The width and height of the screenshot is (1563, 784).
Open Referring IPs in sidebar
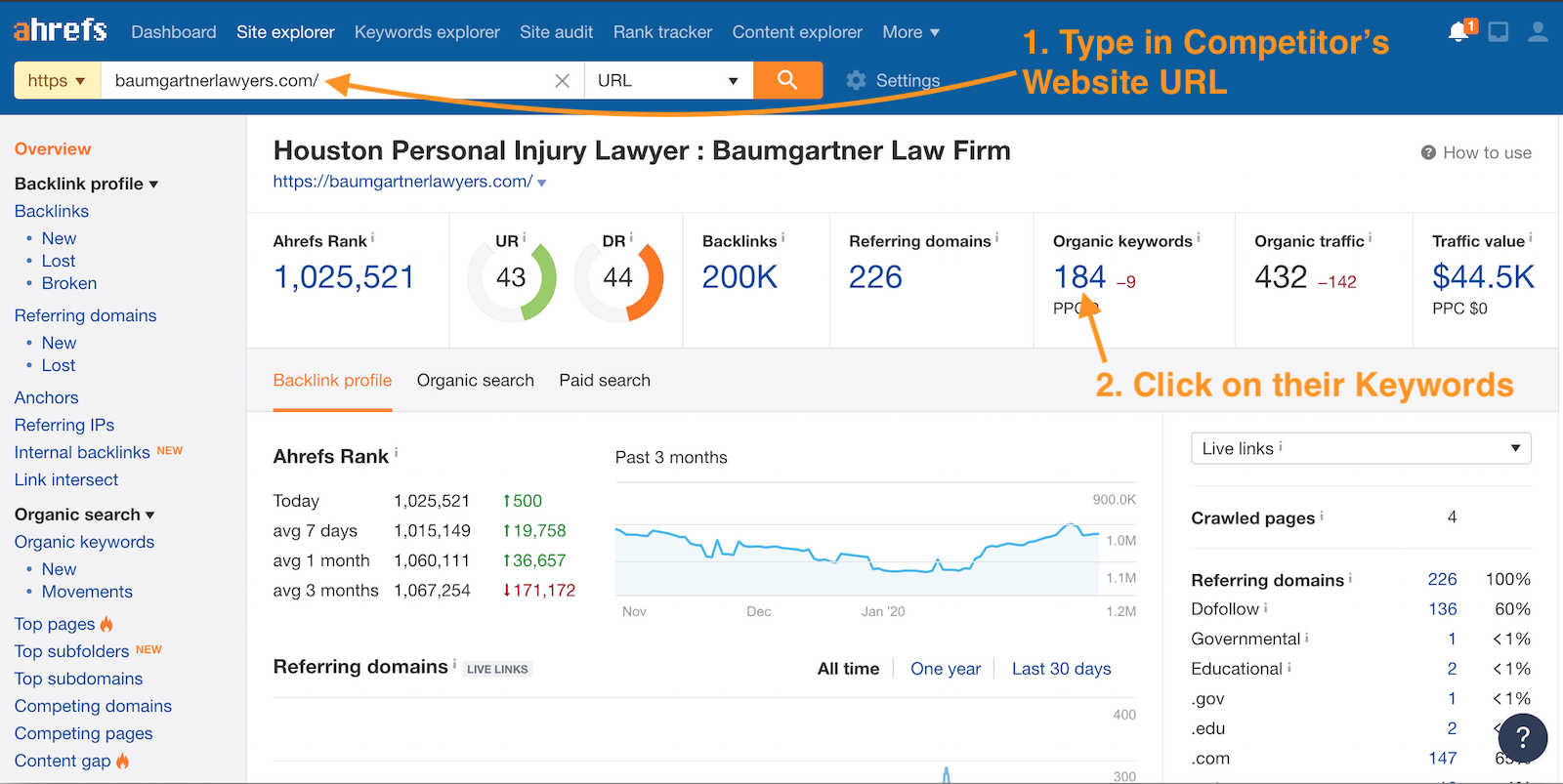[64, 425]
